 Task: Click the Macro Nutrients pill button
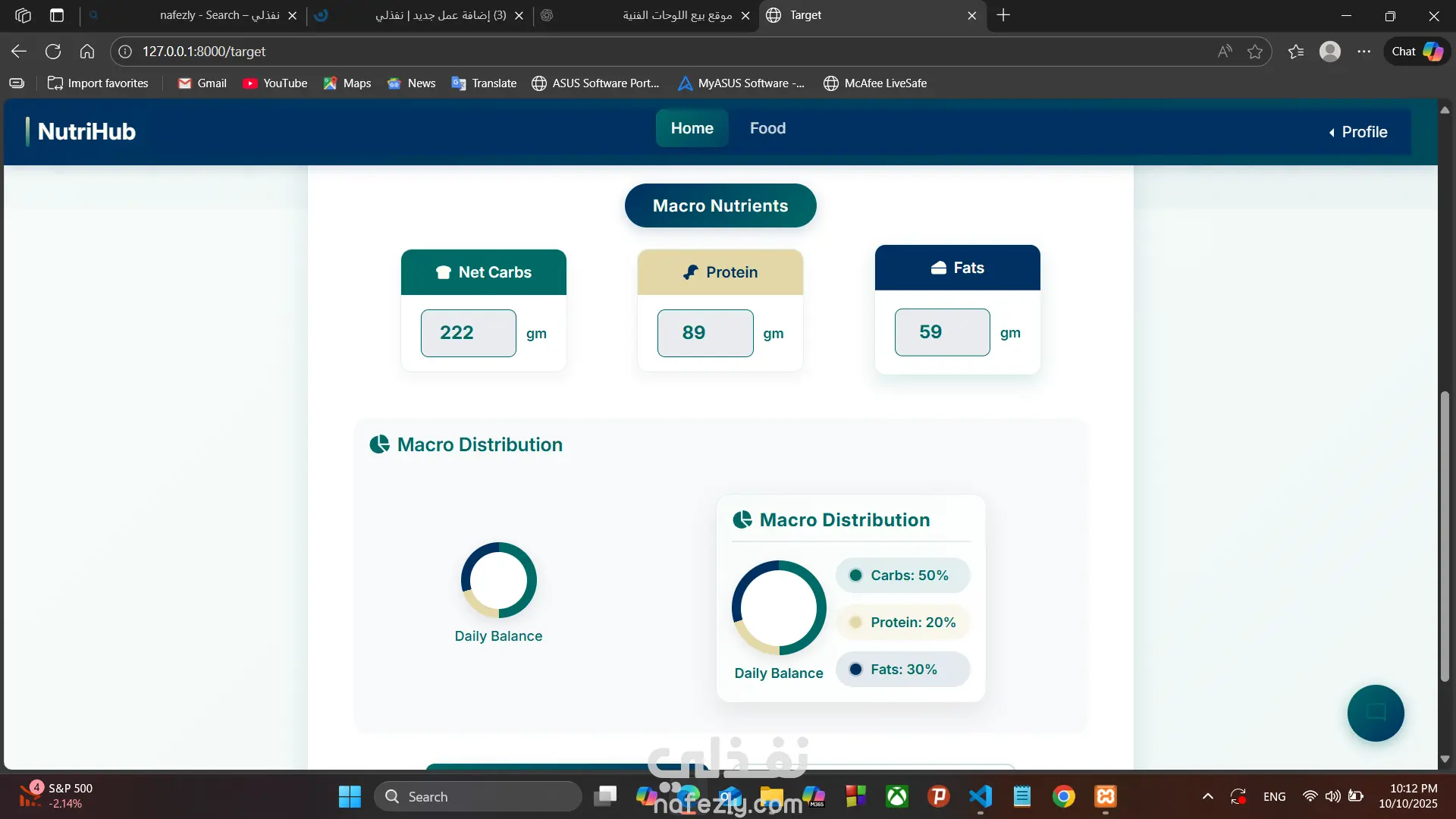[x=720, y=206]
